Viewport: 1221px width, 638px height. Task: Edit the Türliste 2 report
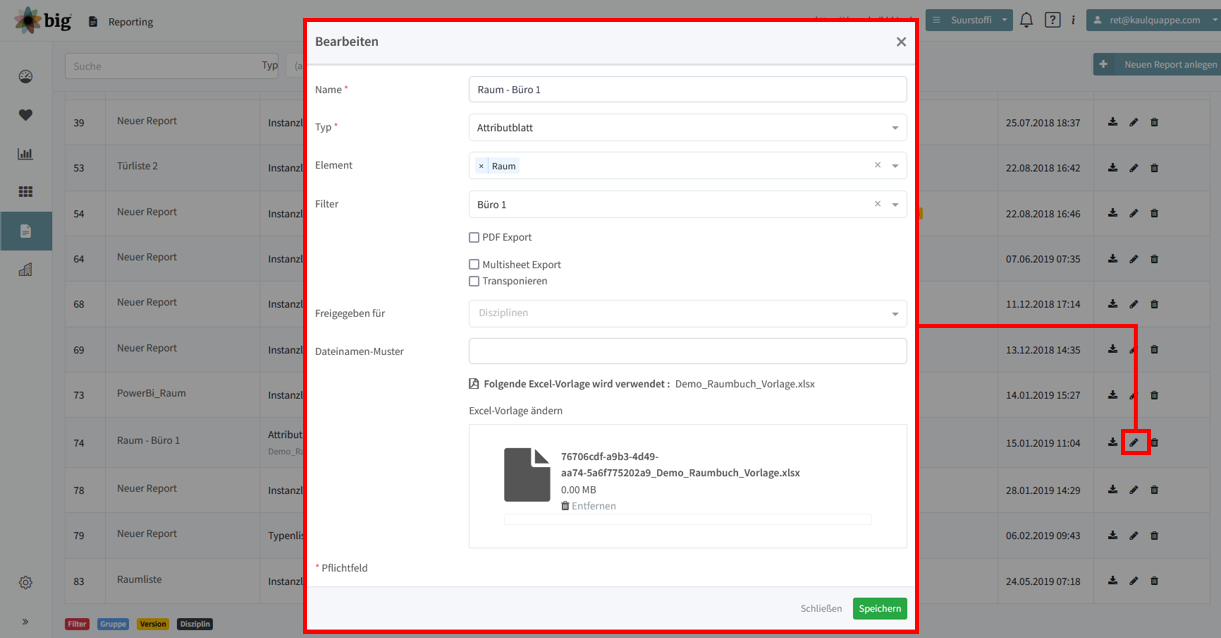(1134, 168)
